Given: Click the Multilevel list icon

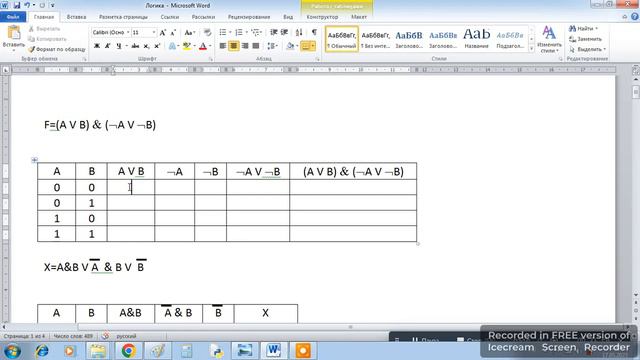Looking at the screenshot, I should (x=255, y=32).
